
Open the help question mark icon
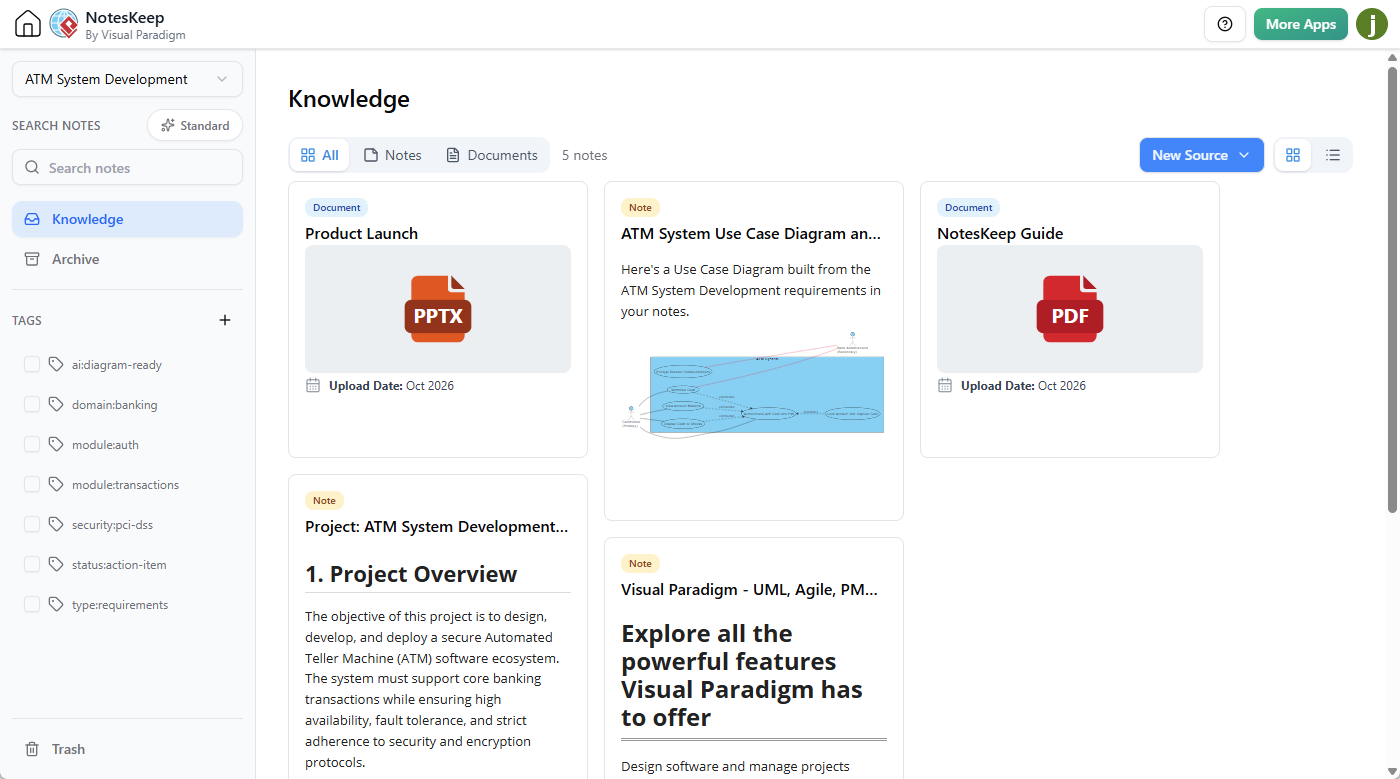pos(1225,24)
